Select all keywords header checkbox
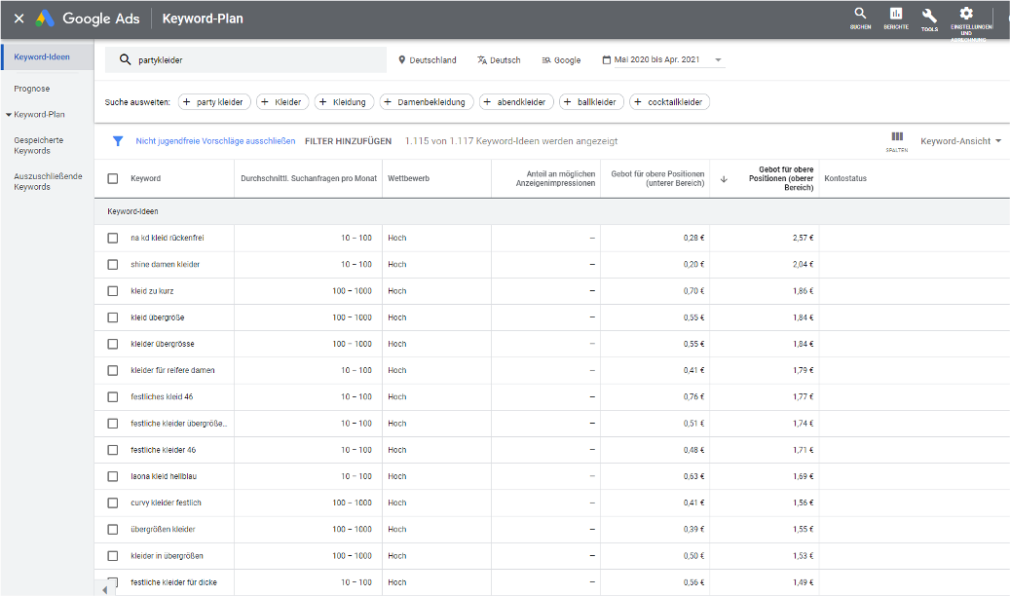 (113, 178)
